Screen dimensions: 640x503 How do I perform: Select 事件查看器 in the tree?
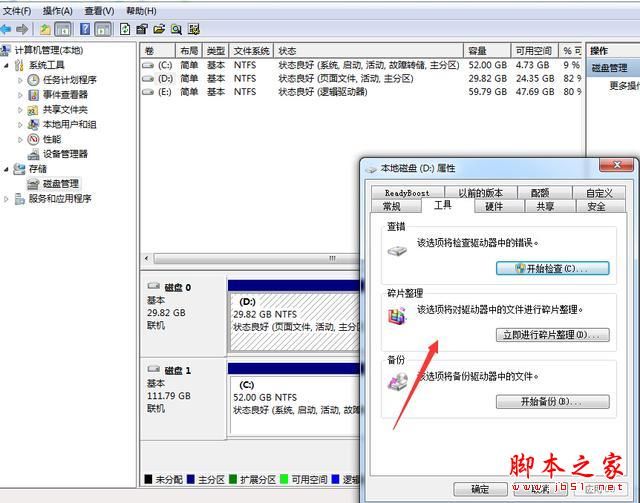click(x=65, y=95)
